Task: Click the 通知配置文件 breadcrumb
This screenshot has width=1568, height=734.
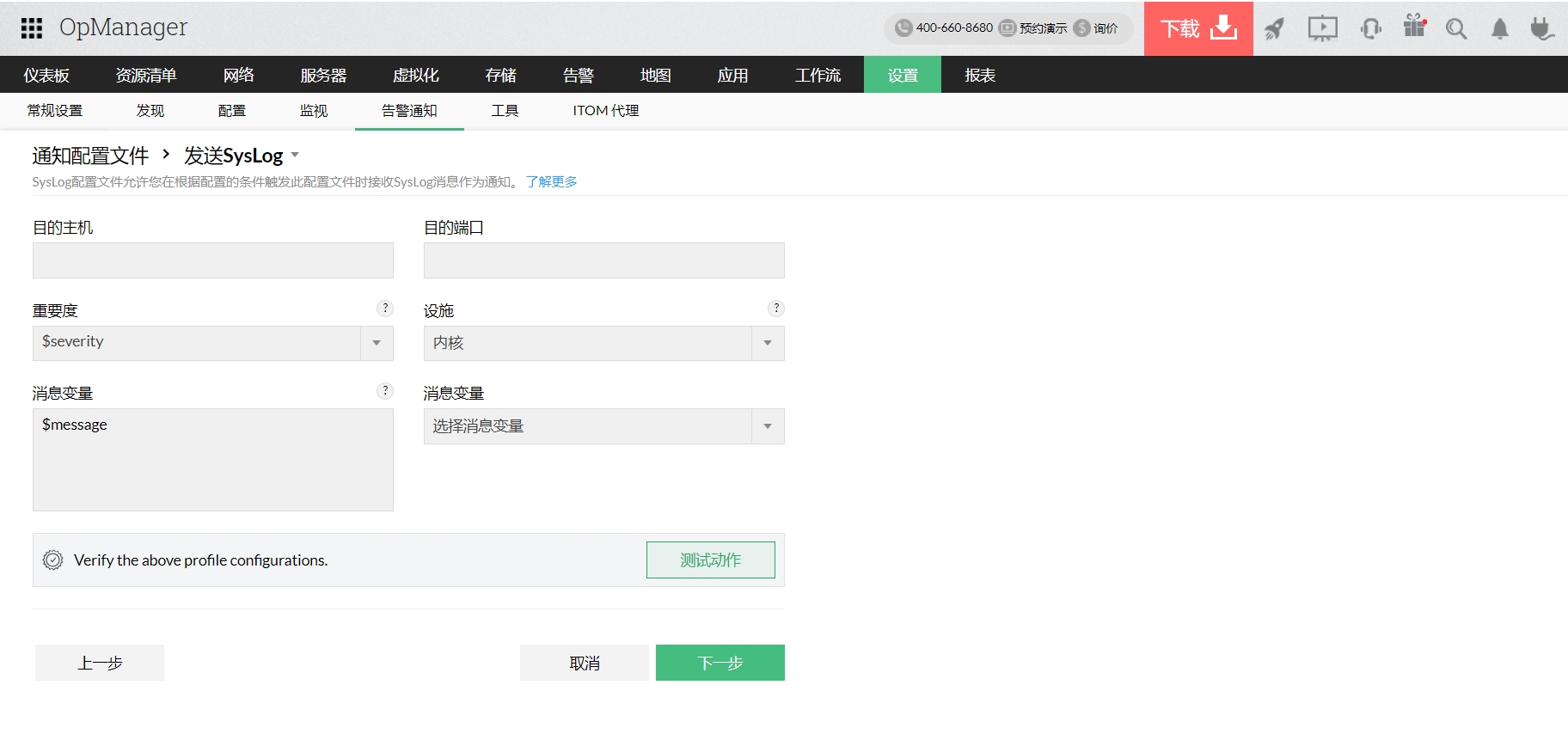Action: click(90, 156)
